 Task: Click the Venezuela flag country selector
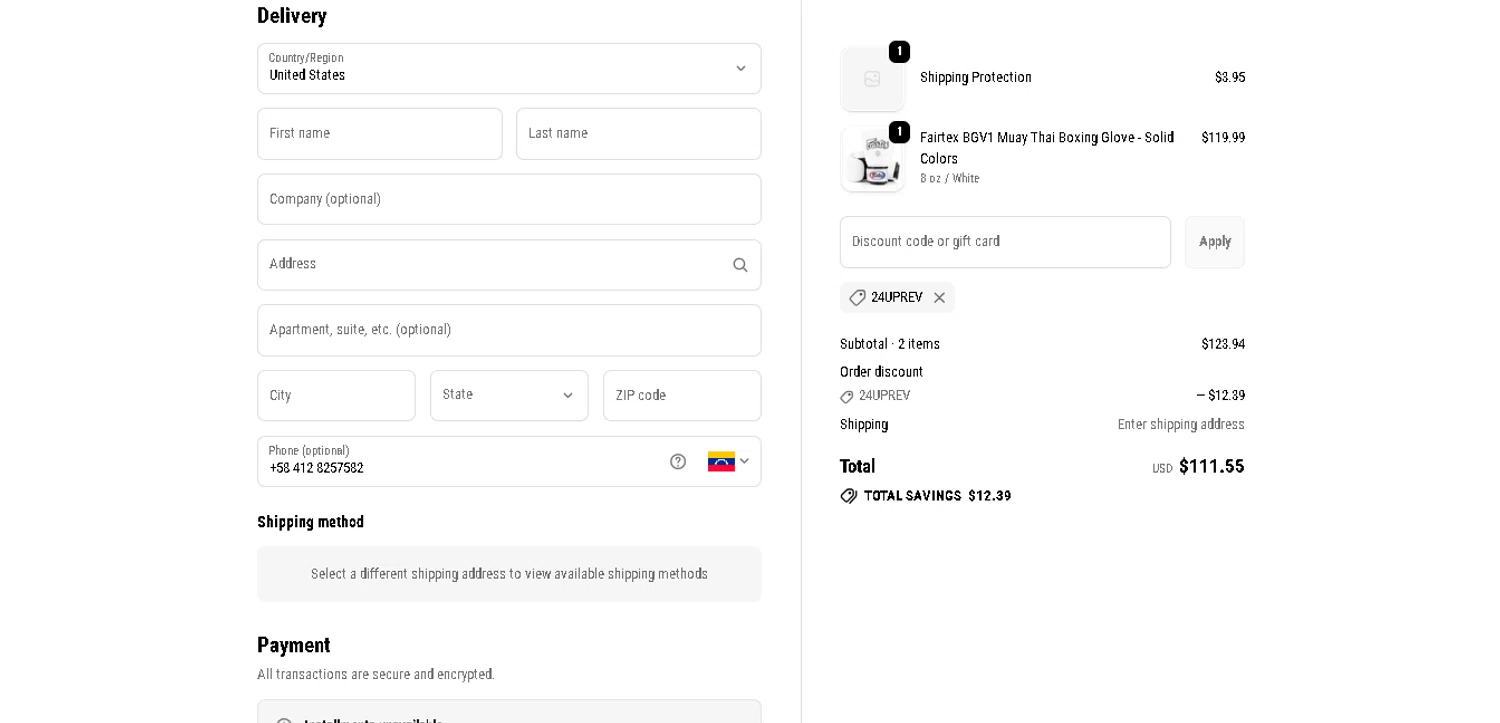721,461
